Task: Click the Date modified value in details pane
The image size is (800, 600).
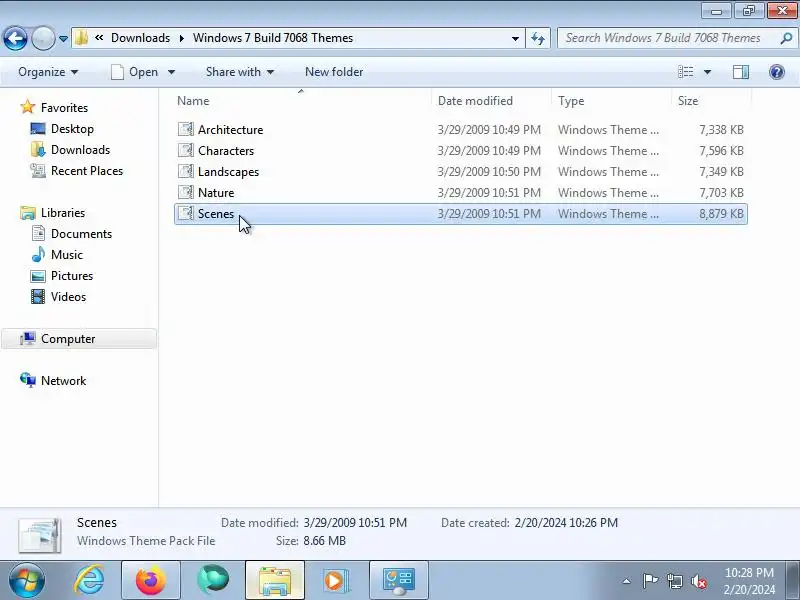Action: pyautogui.click(x=355, y=522)
